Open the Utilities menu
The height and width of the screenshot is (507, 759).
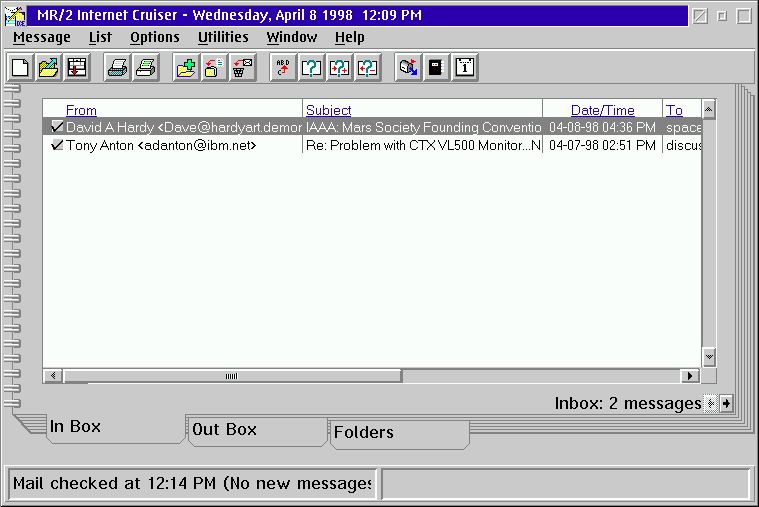223,37
